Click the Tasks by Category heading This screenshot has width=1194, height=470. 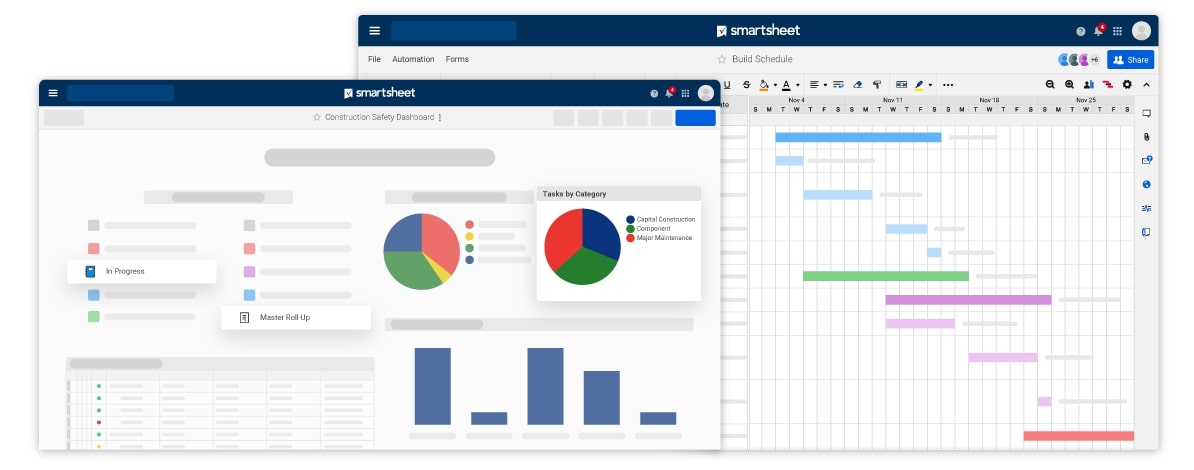coord(574,194)
